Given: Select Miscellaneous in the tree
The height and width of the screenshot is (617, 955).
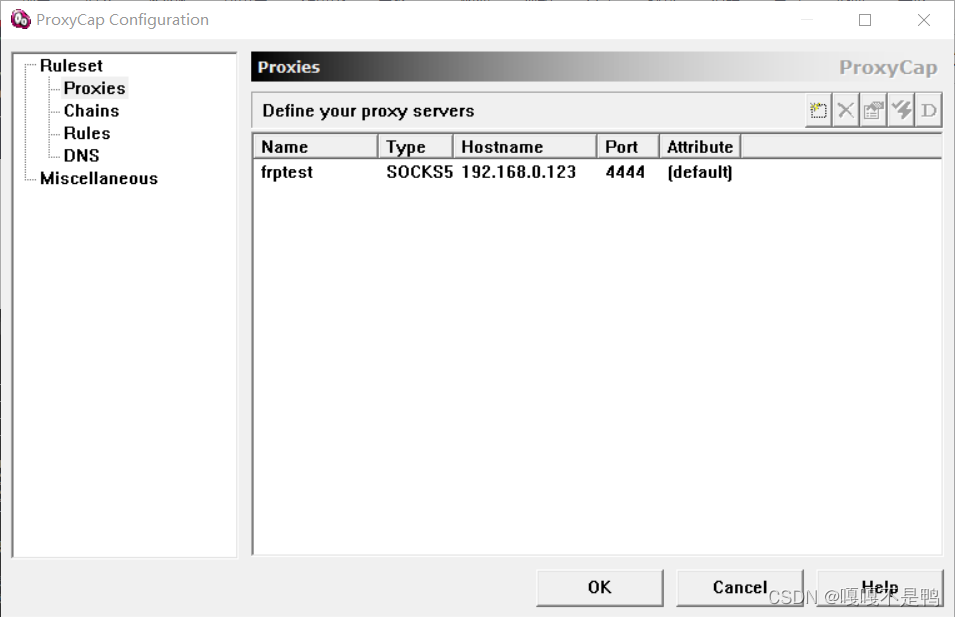Looking at the screenshot, I should pyautogui.click(x=99, y=178).
